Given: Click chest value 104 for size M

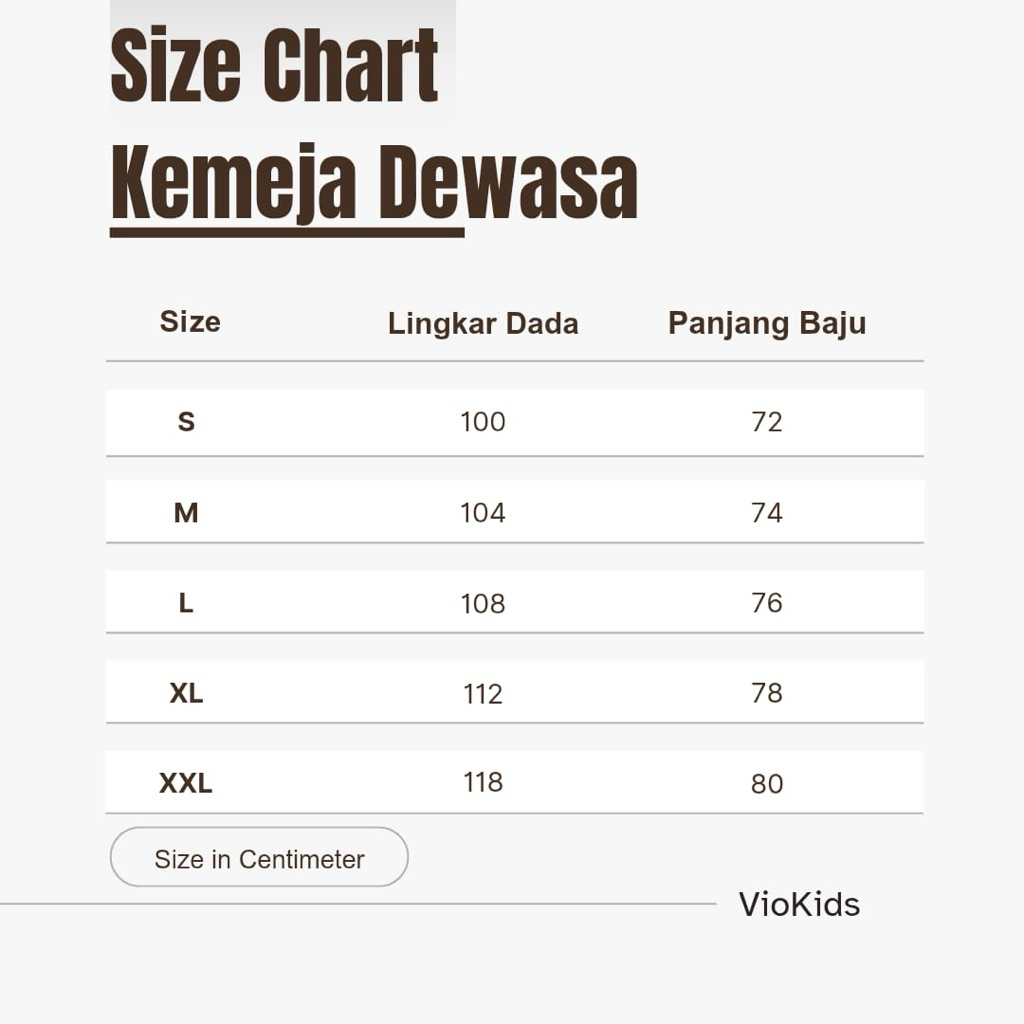Looking at the screenshot, I should (483, 513).
